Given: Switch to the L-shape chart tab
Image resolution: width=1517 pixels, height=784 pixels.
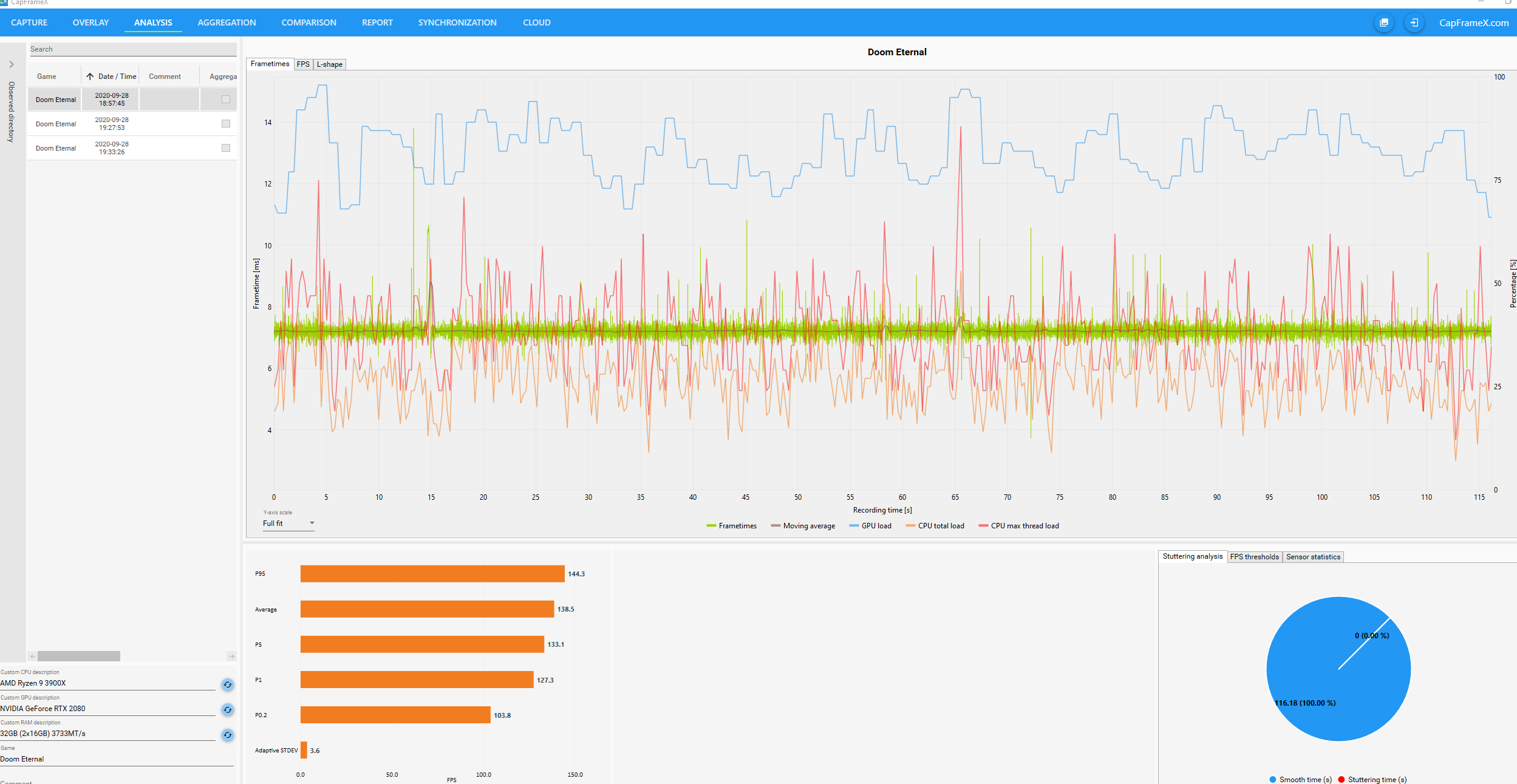Looking at the screenshot, I should coord(329,64).
